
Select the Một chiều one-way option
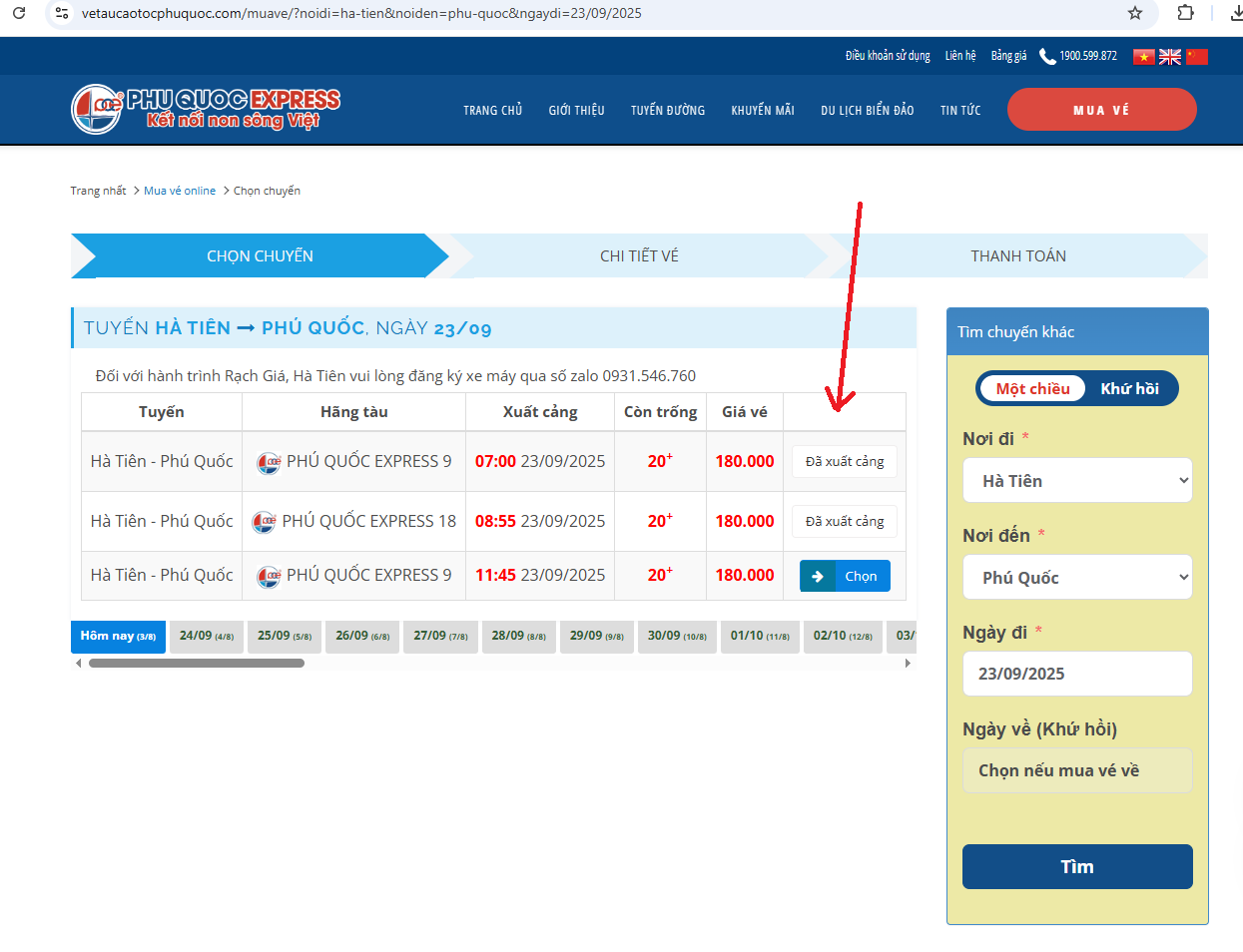[1032, 388]
